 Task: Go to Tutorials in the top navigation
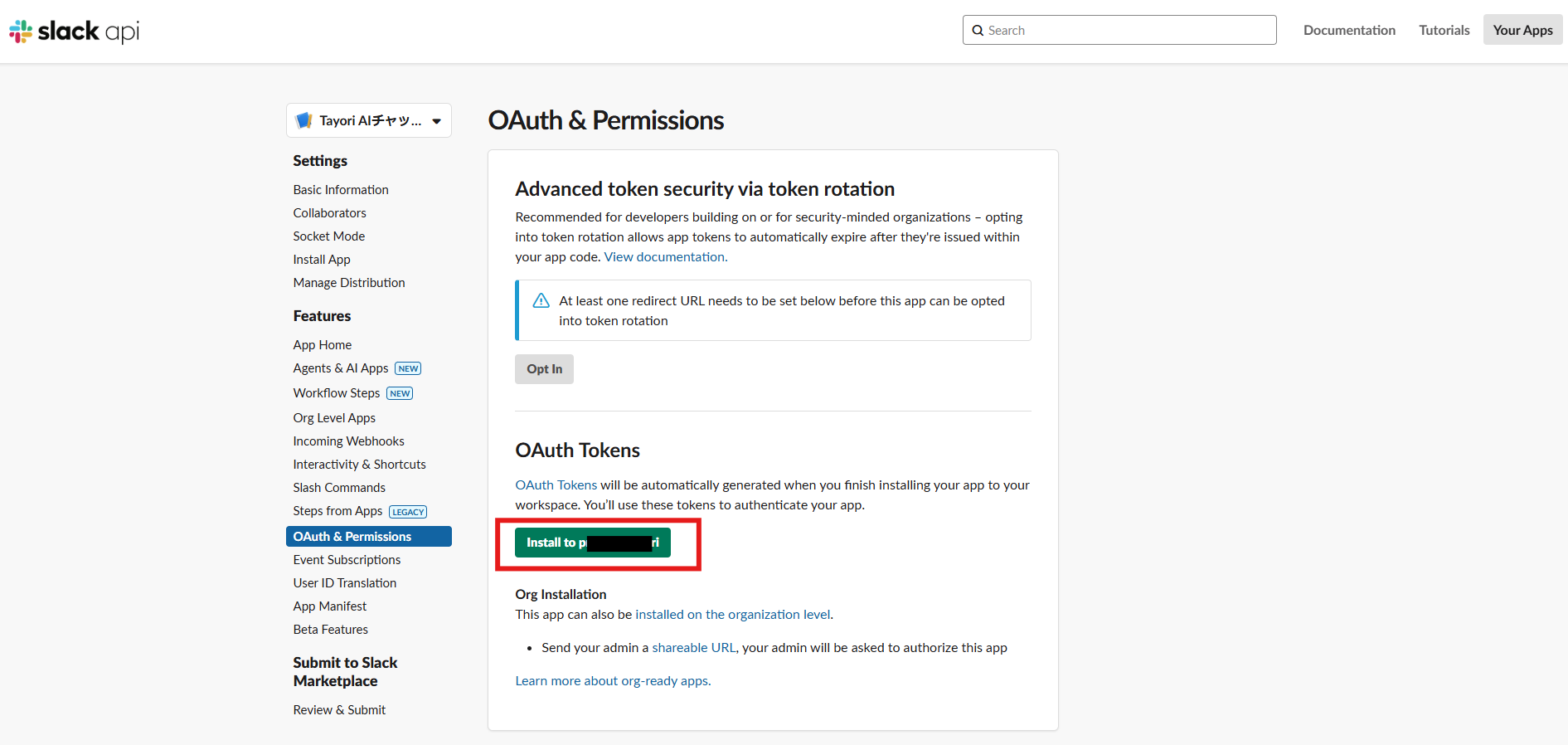tap(1444, 30)
